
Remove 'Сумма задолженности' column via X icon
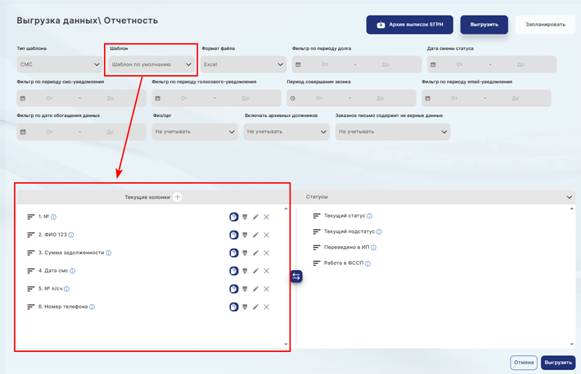point(266,253)
